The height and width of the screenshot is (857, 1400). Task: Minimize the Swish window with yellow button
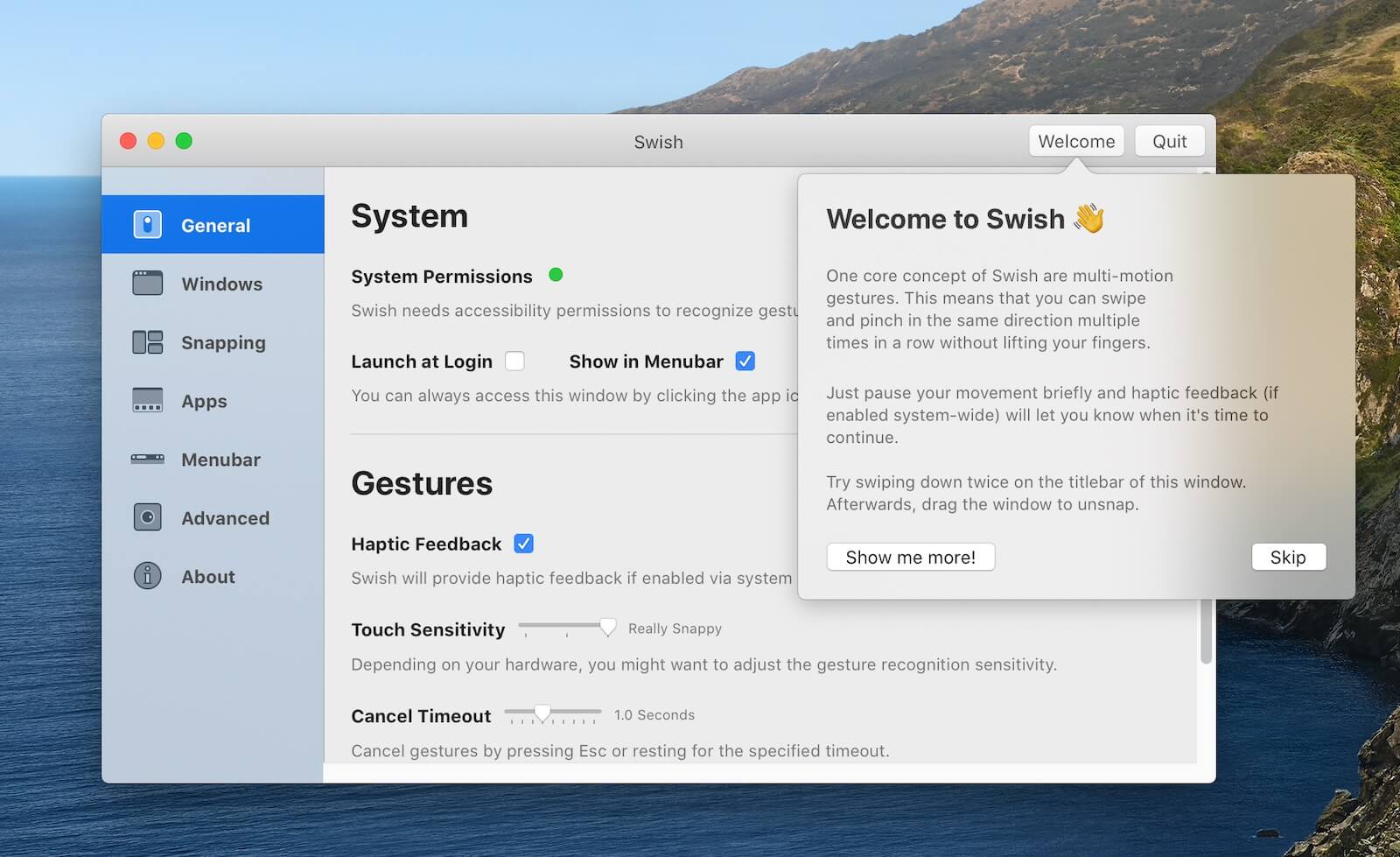[x=156, y=141]
